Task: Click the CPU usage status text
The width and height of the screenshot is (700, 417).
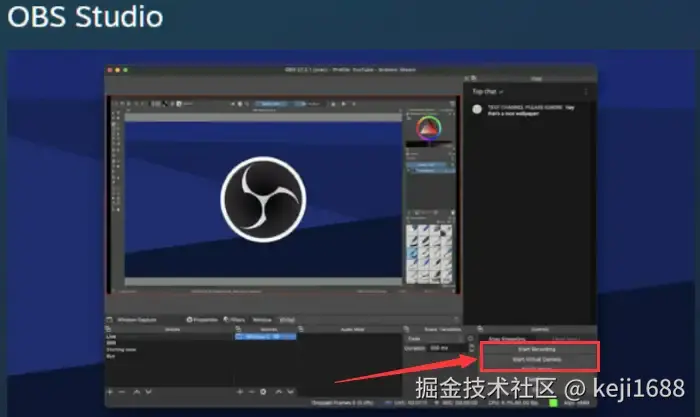Action: tap(513, 403)
